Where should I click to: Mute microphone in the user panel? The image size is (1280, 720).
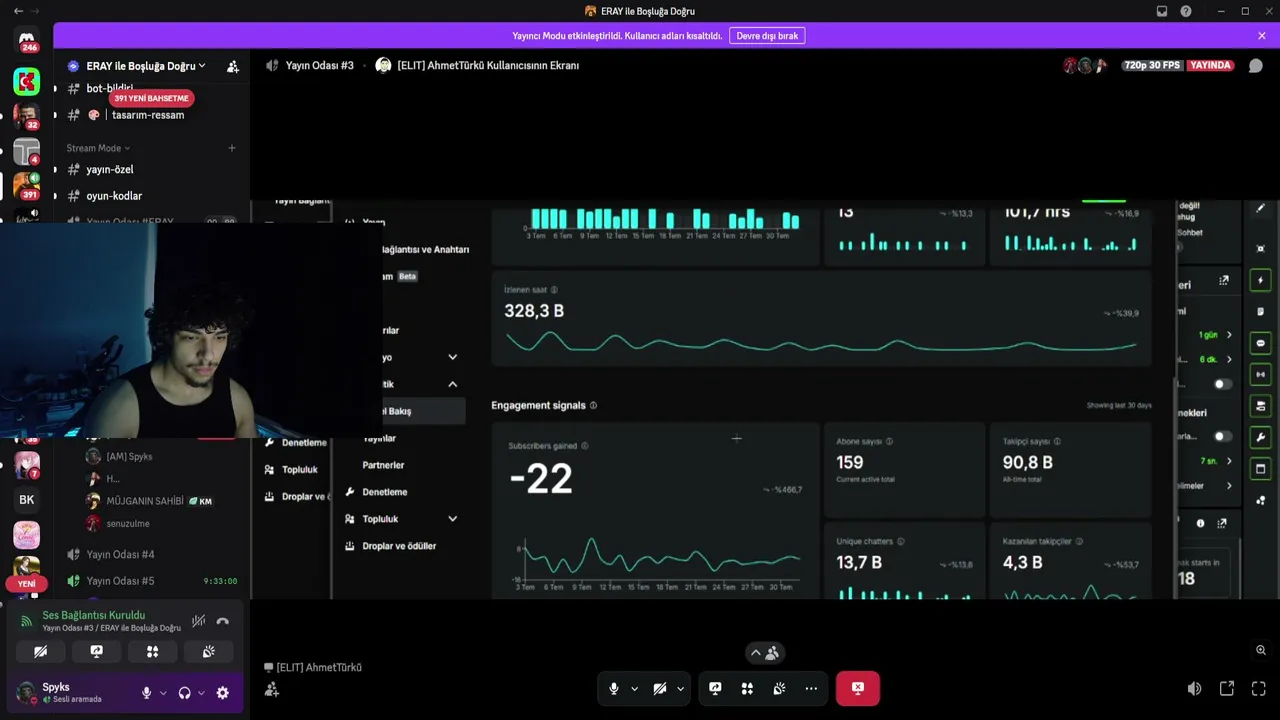147,693
